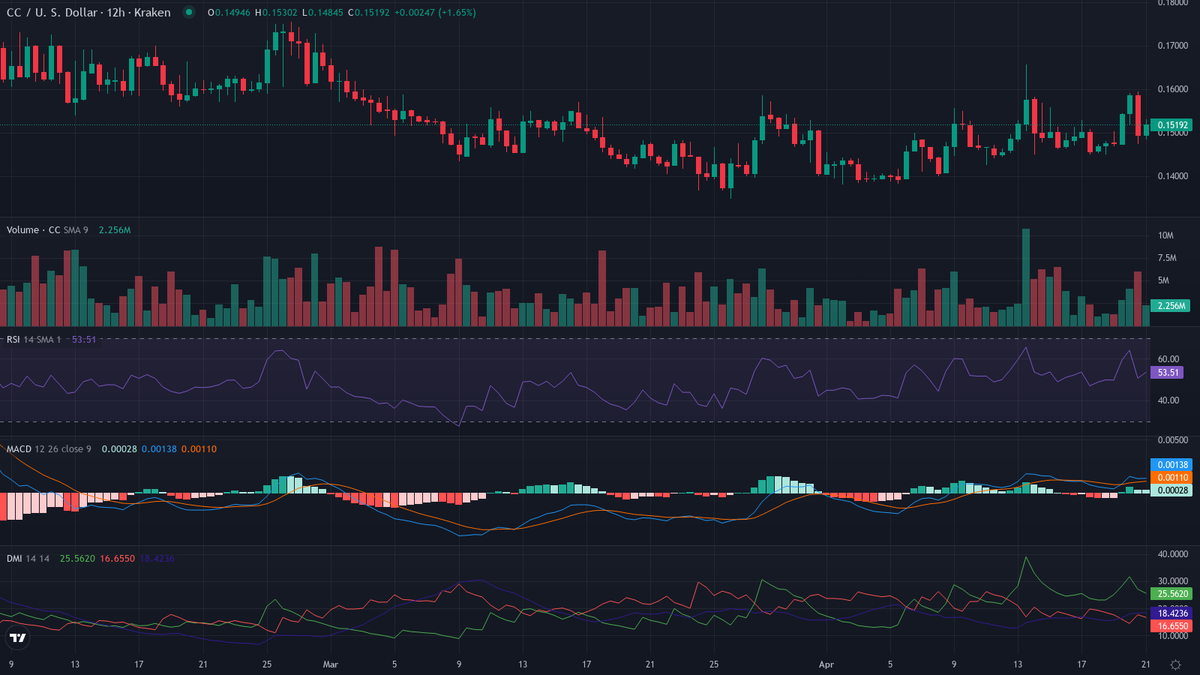Screen dimensions: 1200x675
Task: Click the 0.17000 price scale label
Action: (1171, 46)
